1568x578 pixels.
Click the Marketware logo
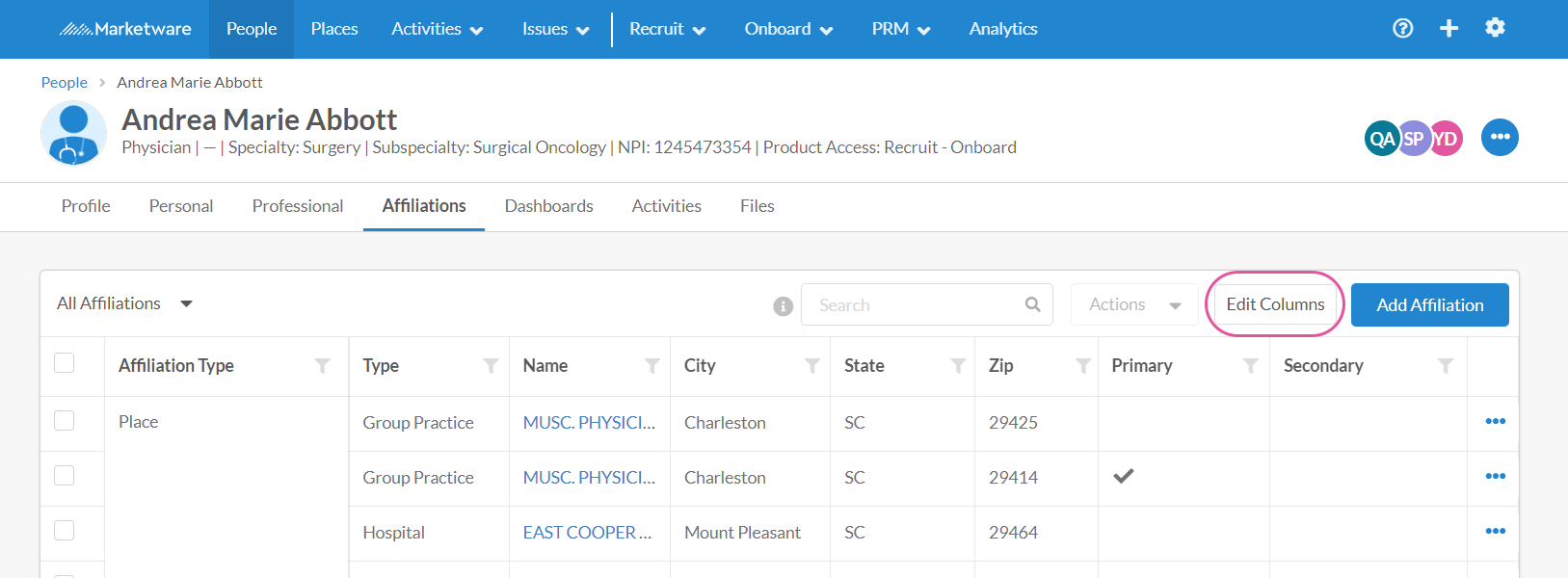point(125,29)
